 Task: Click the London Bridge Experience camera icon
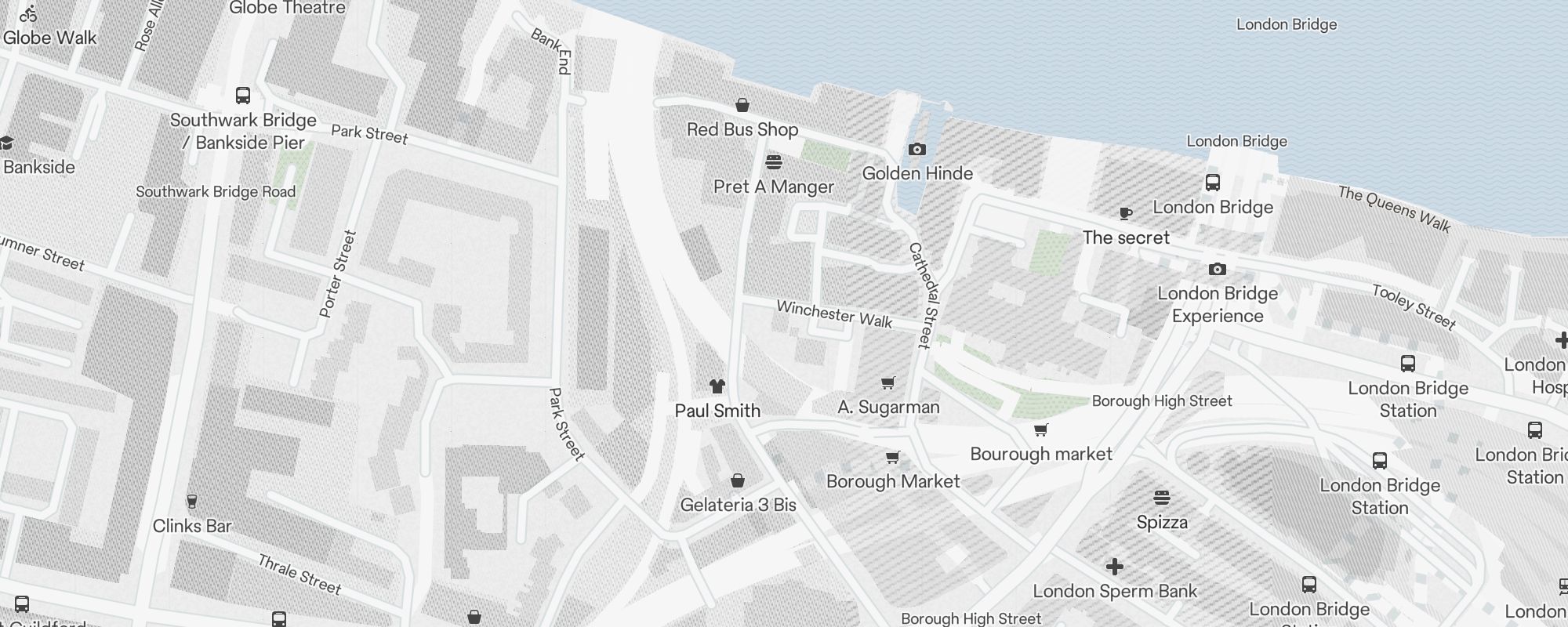[x=1217, y=269]
